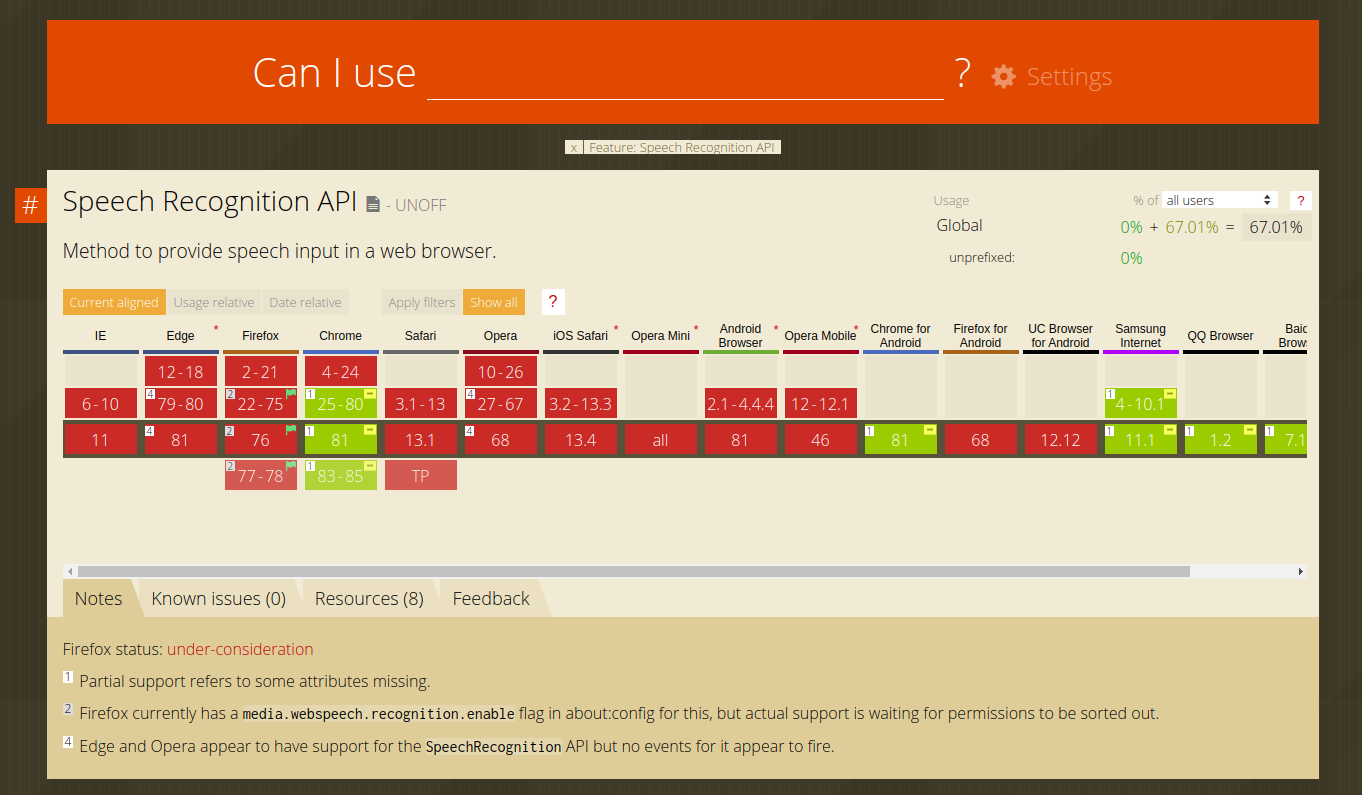Select the Current aligned view
The image size is (1362, 795).
pyautogui.click(x=114, y=302)
